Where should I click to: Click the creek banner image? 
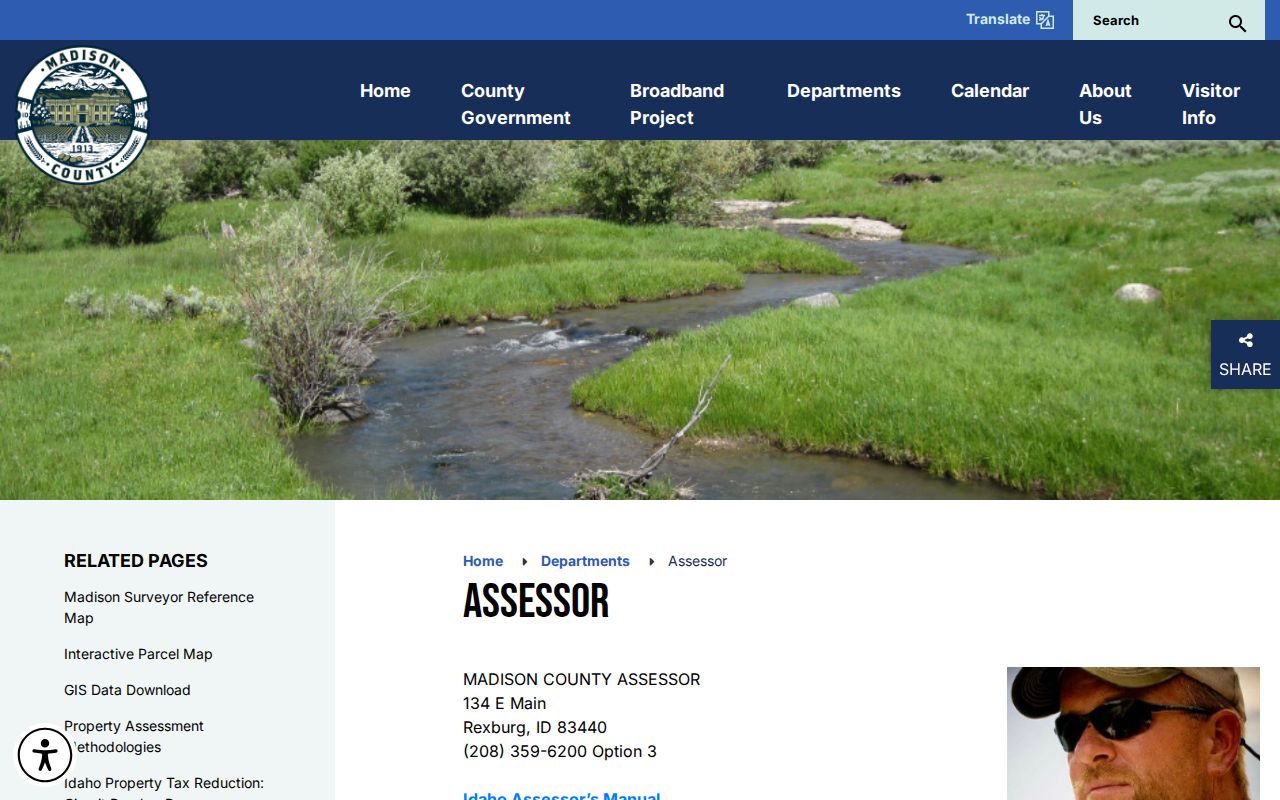coord(640,320)
